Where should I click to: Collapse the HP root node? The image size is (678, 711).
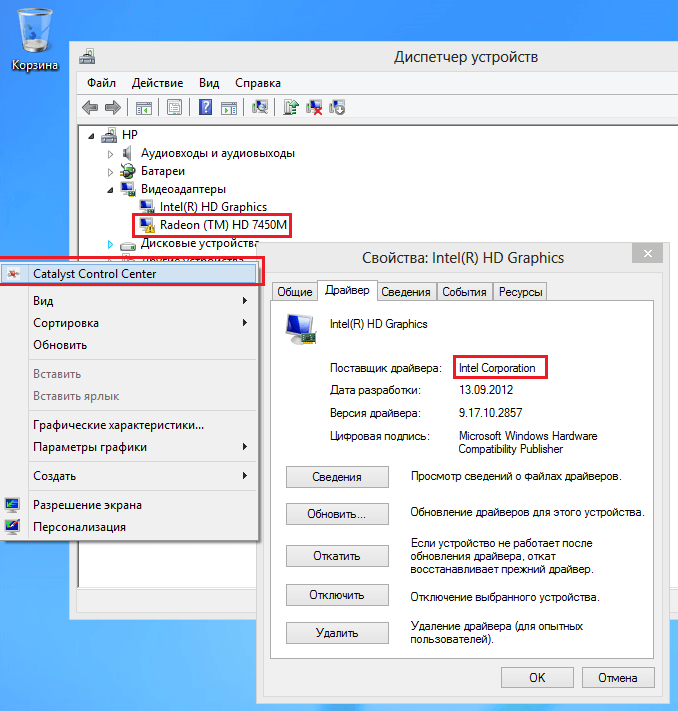[x=91, y=136]
